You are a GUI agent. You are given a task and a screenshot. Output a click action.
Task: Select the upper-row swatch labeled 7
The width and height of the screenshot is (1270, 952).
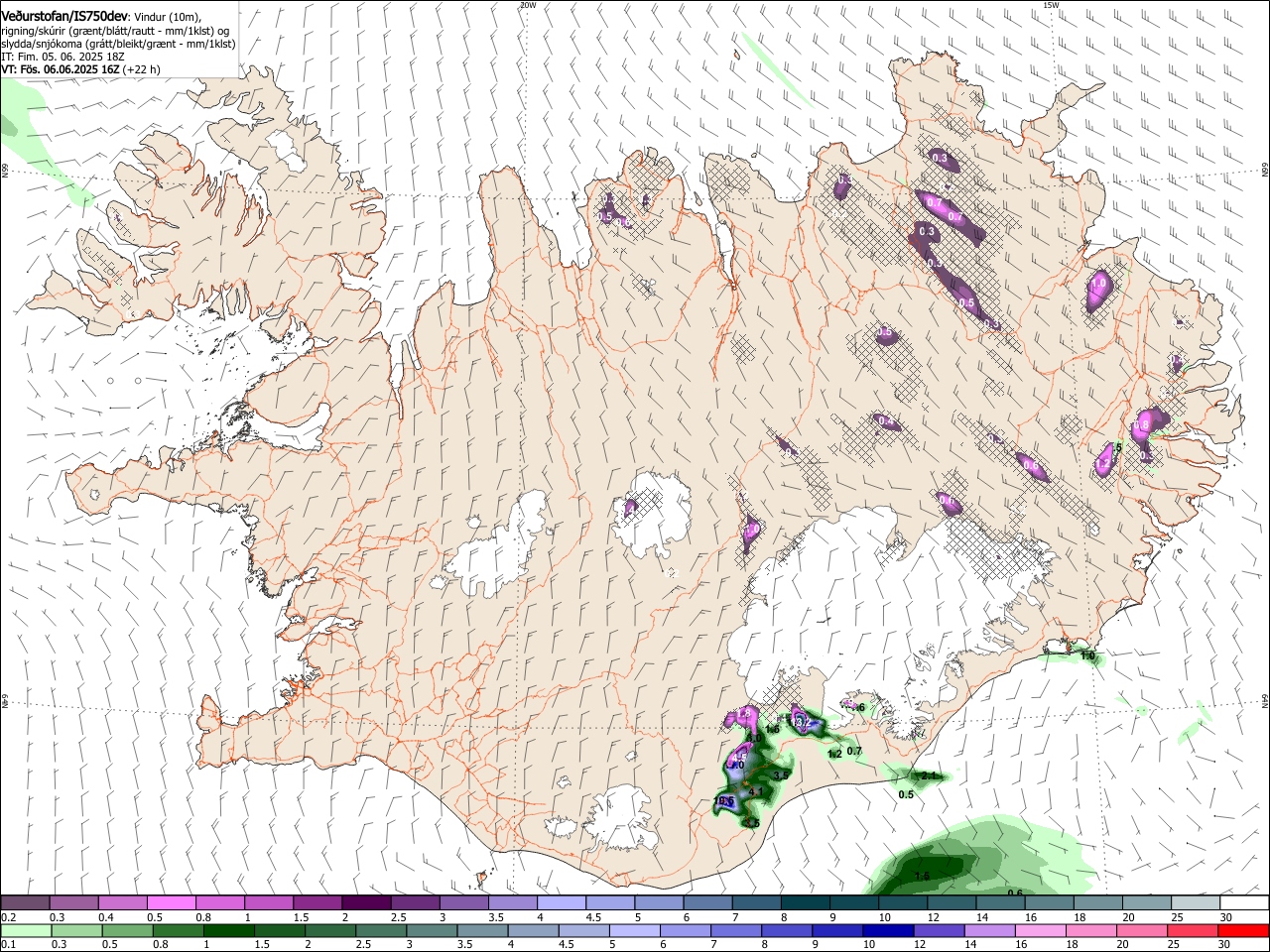(756, 903)
